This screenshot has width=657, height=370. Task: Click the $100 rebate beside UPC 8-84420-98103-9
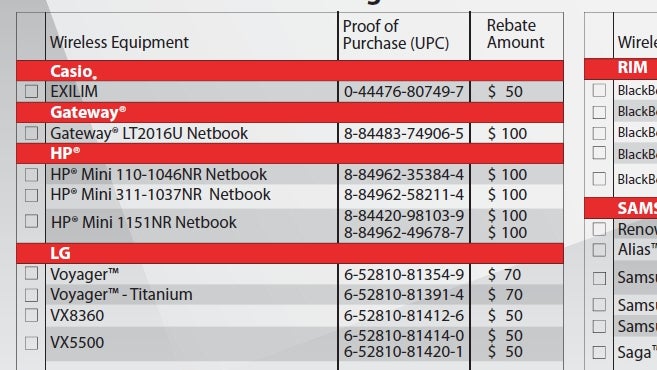pos(507,216)
